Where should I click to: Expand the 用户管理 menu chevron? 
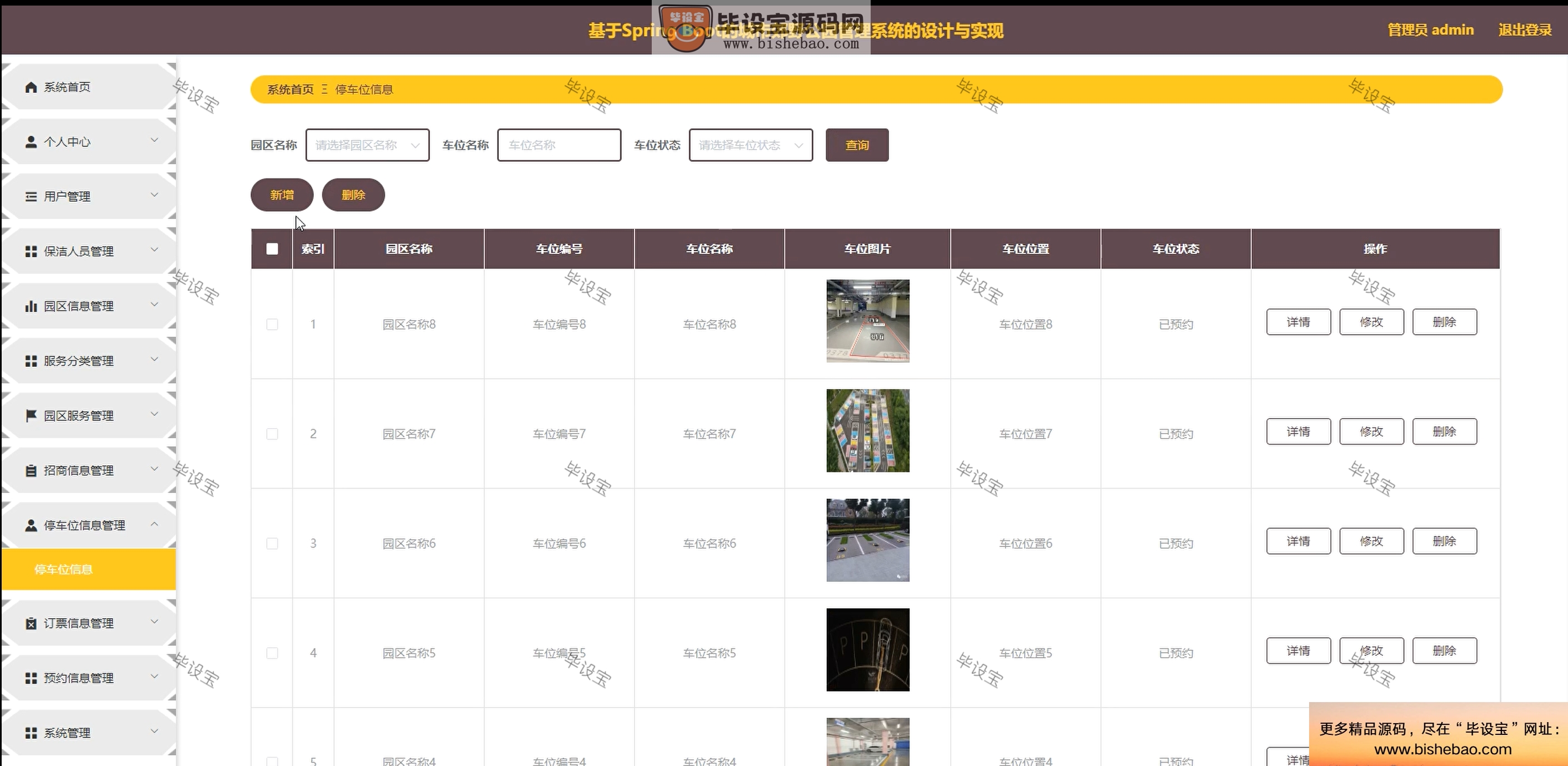154,195
